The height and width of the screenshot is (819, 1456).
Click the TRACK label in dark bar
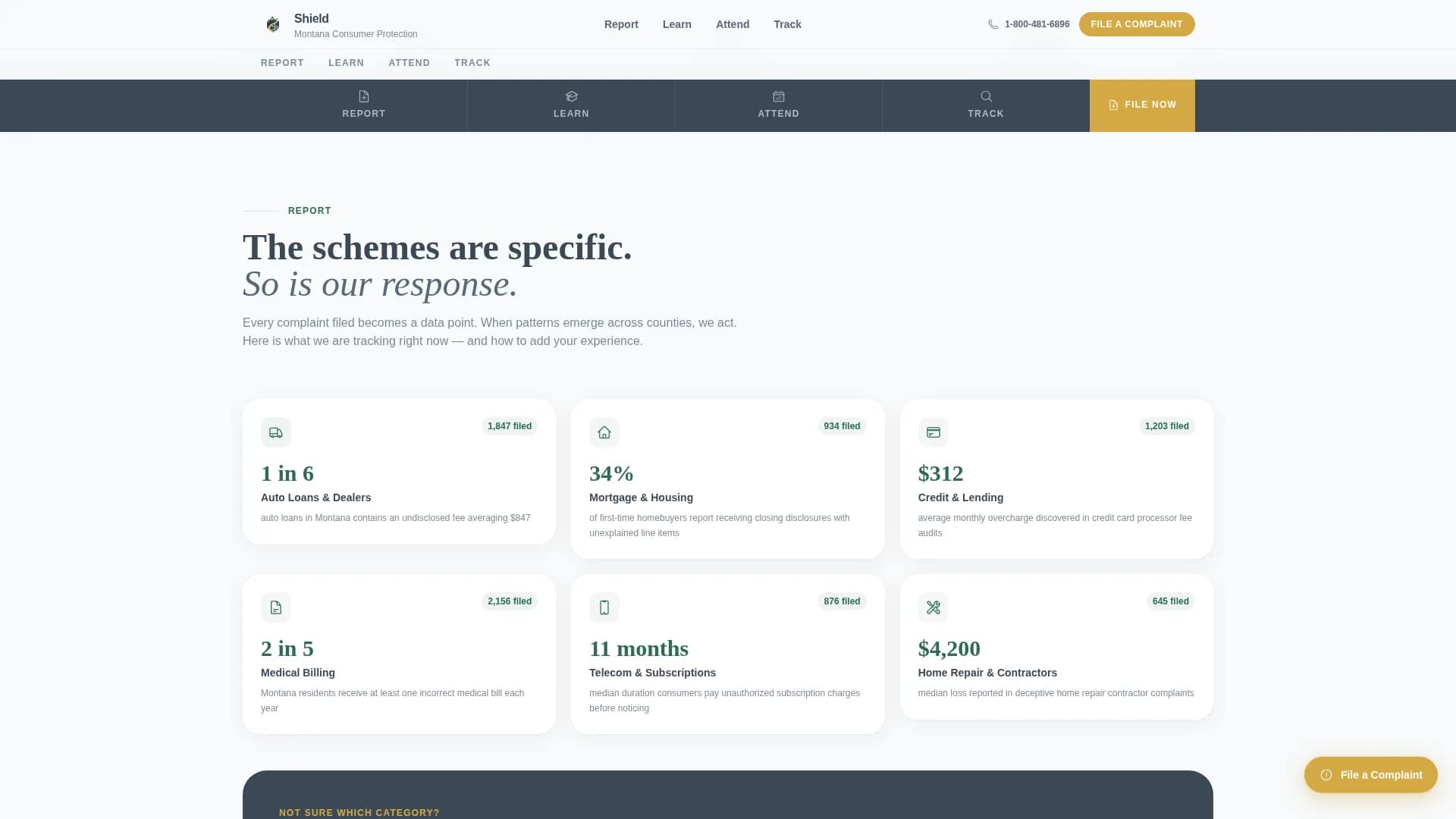pos(986,114)
